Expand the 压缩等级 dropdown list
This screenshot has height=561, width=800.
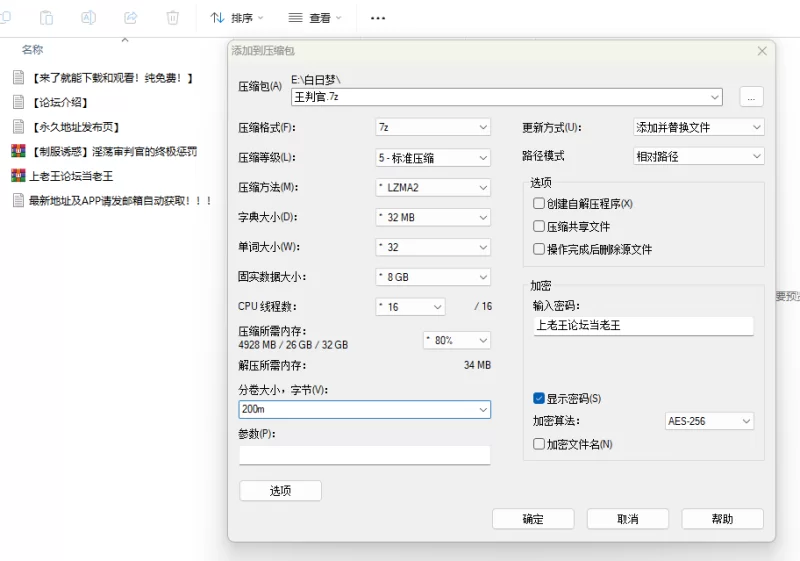coord(432,158)
